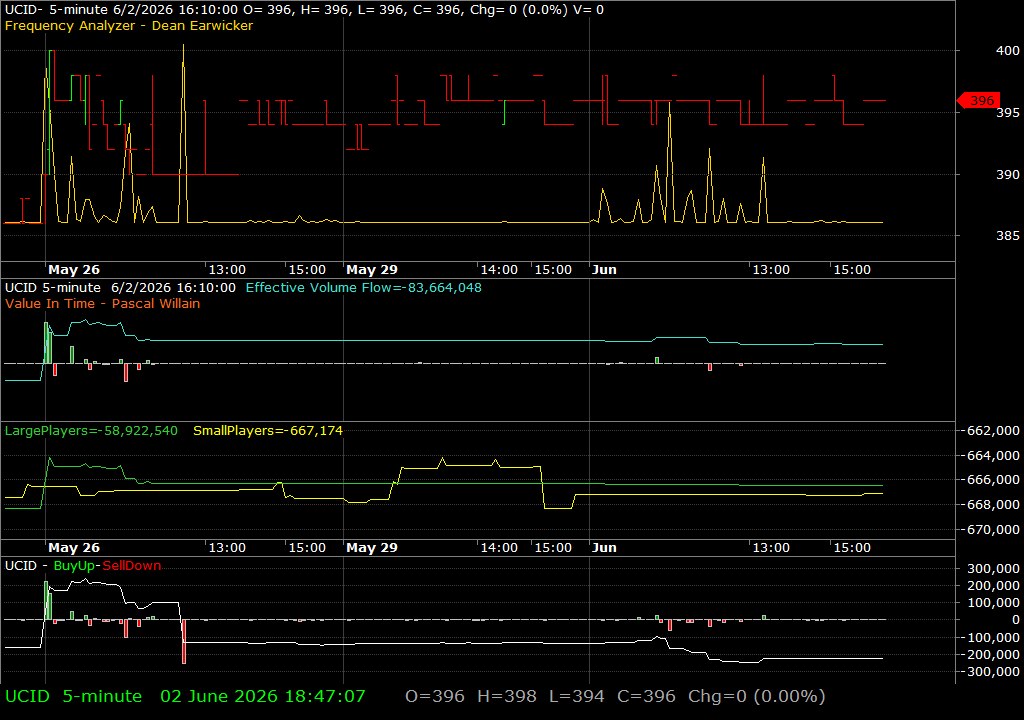Click 'O=396' in the status bar

point(435,696)
